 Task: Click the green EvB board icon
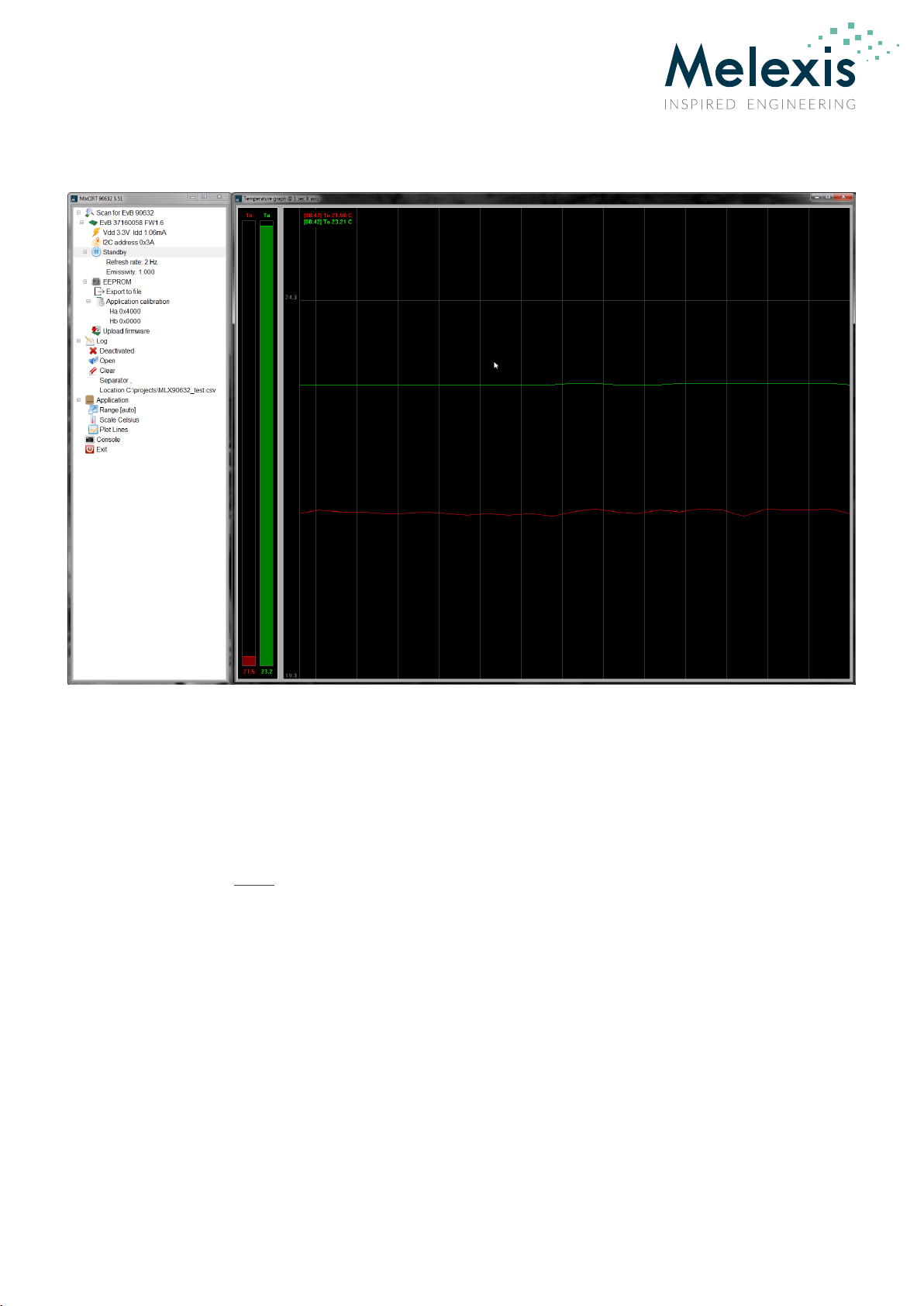tap(93, 223)
